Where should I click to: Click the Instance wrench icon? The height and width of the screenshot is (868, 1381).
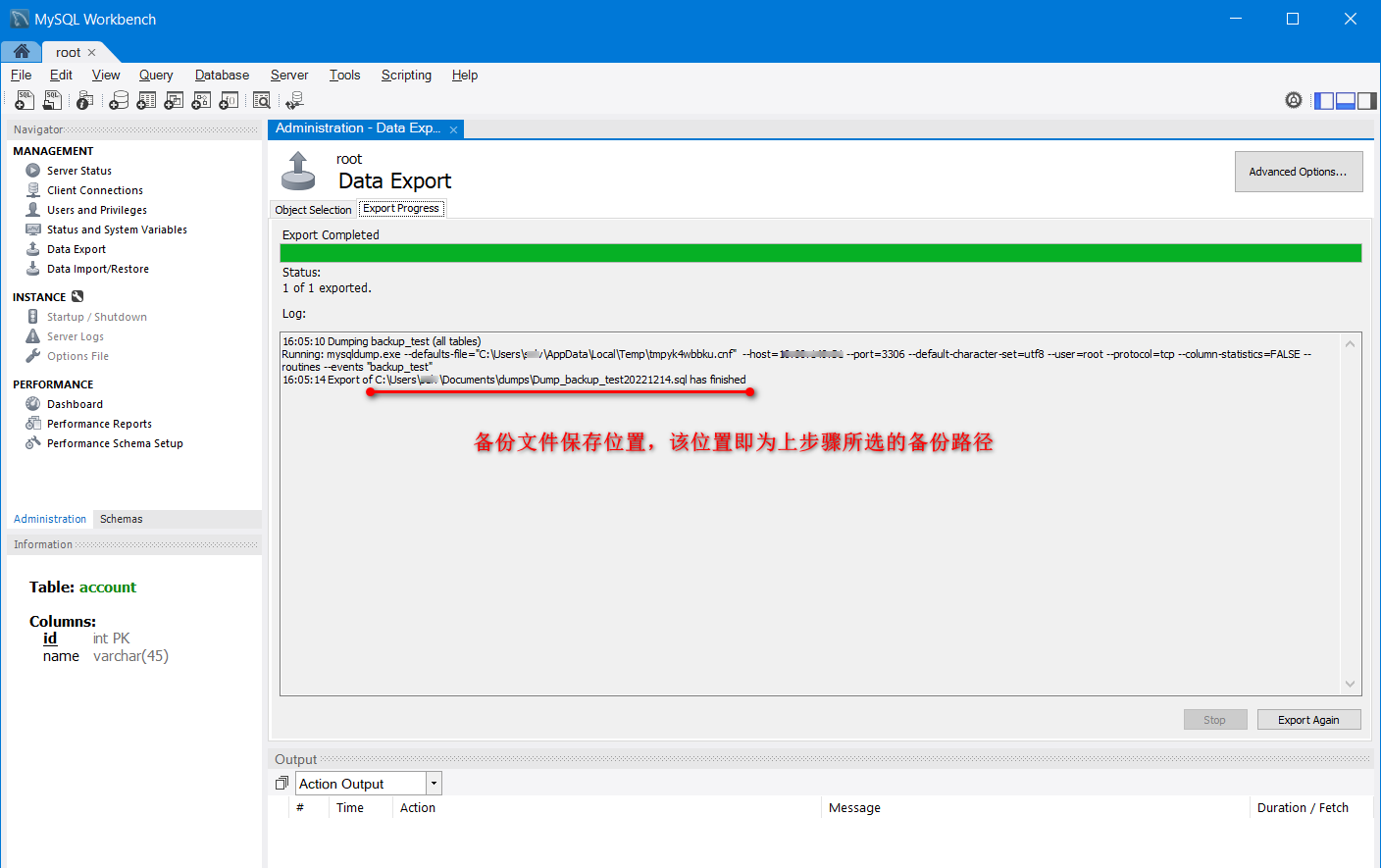[77, 296]
